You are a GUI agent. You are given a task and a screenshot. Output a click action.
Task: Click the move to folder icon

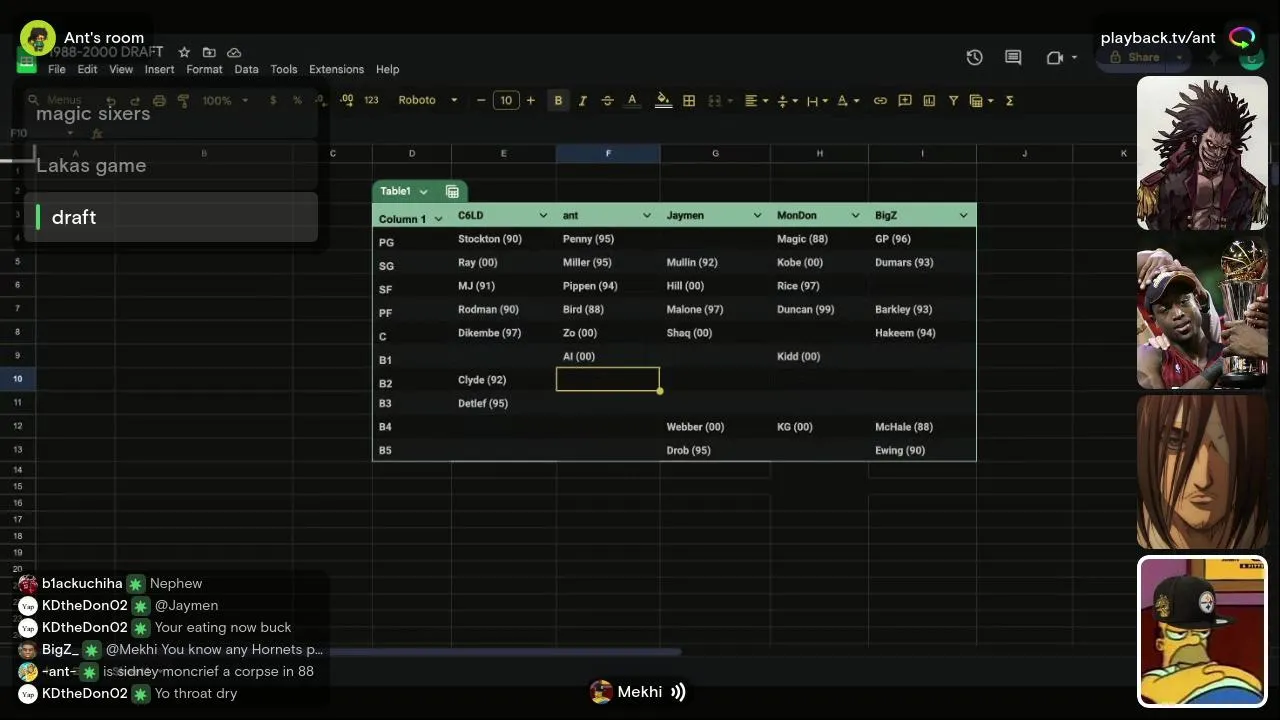209,52
